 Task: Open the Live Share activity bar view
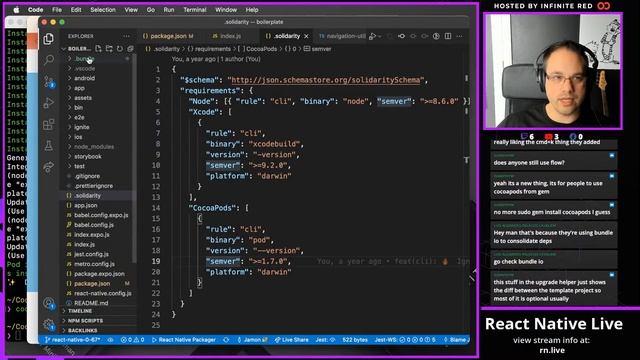(49, 167)
